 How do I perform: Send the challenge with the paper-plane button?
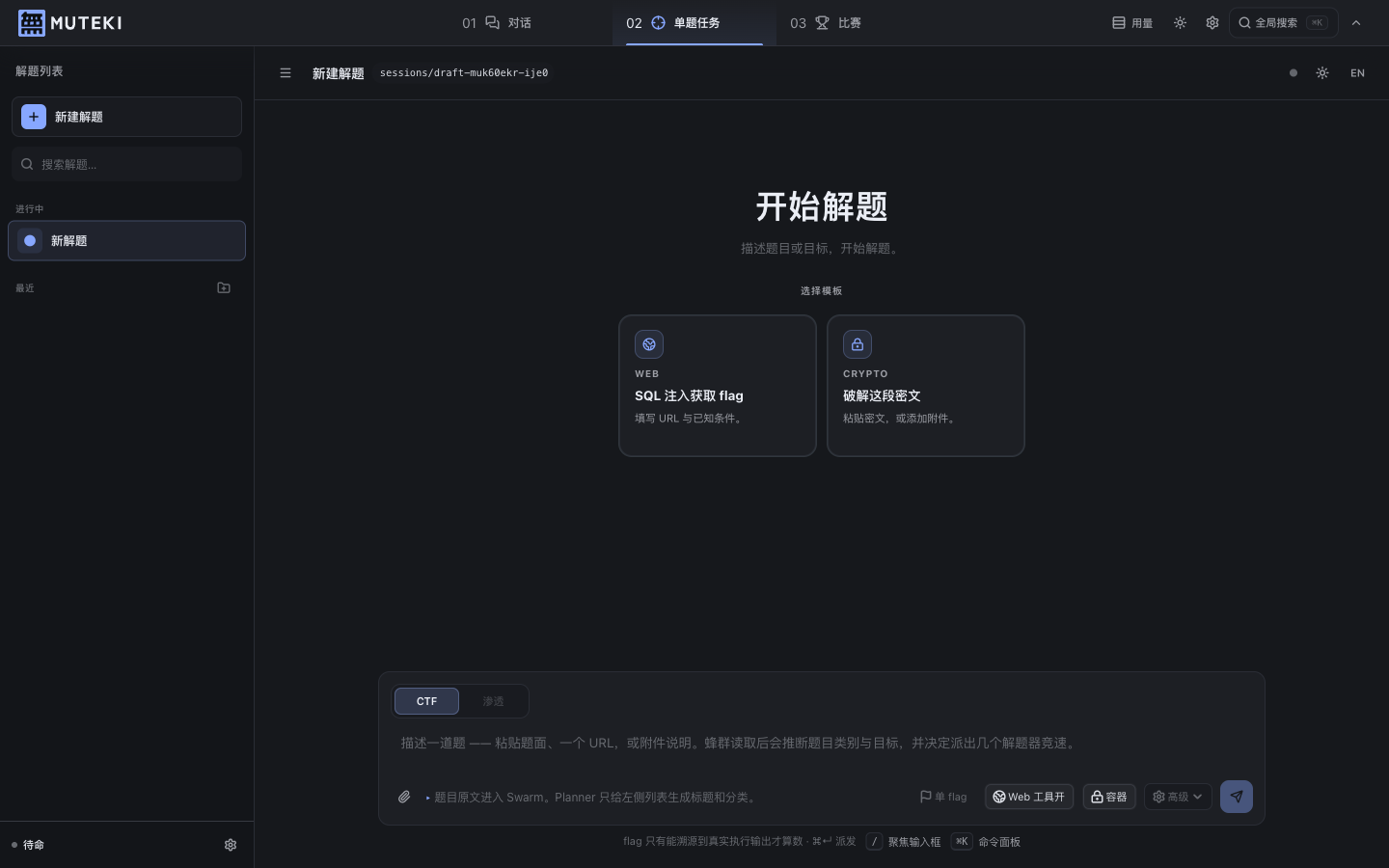click(x=1237, y=797)
